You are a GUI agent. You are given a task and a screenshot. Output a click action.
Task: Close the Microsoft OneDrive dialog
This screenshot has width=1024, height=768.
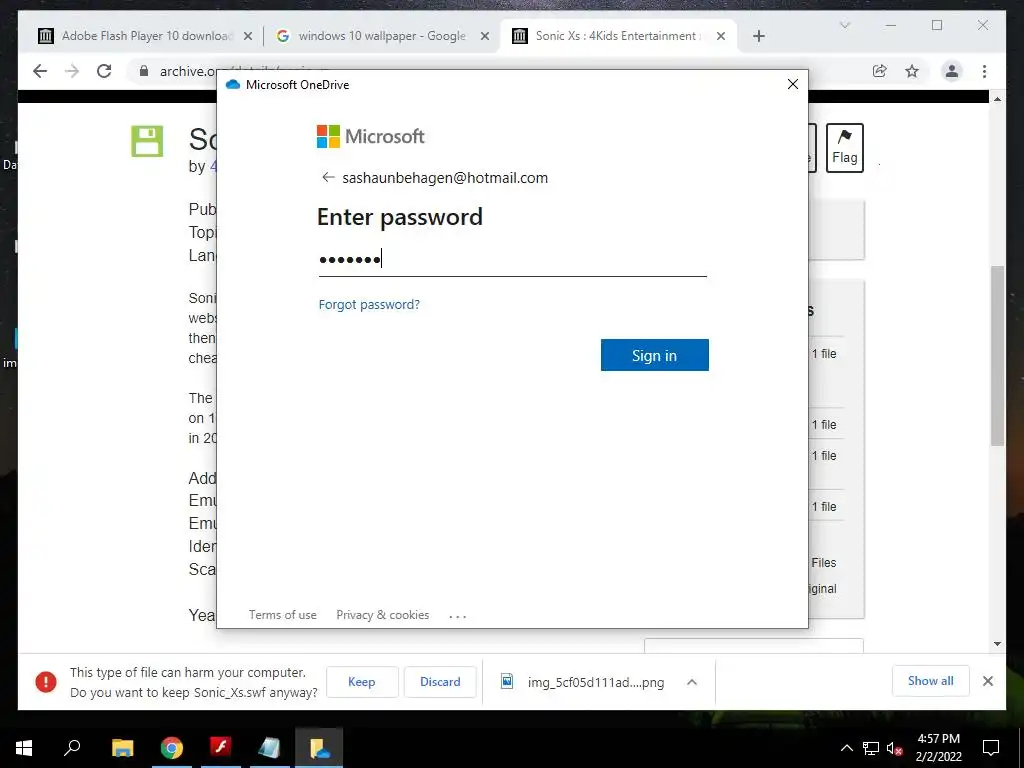(793, 84)
